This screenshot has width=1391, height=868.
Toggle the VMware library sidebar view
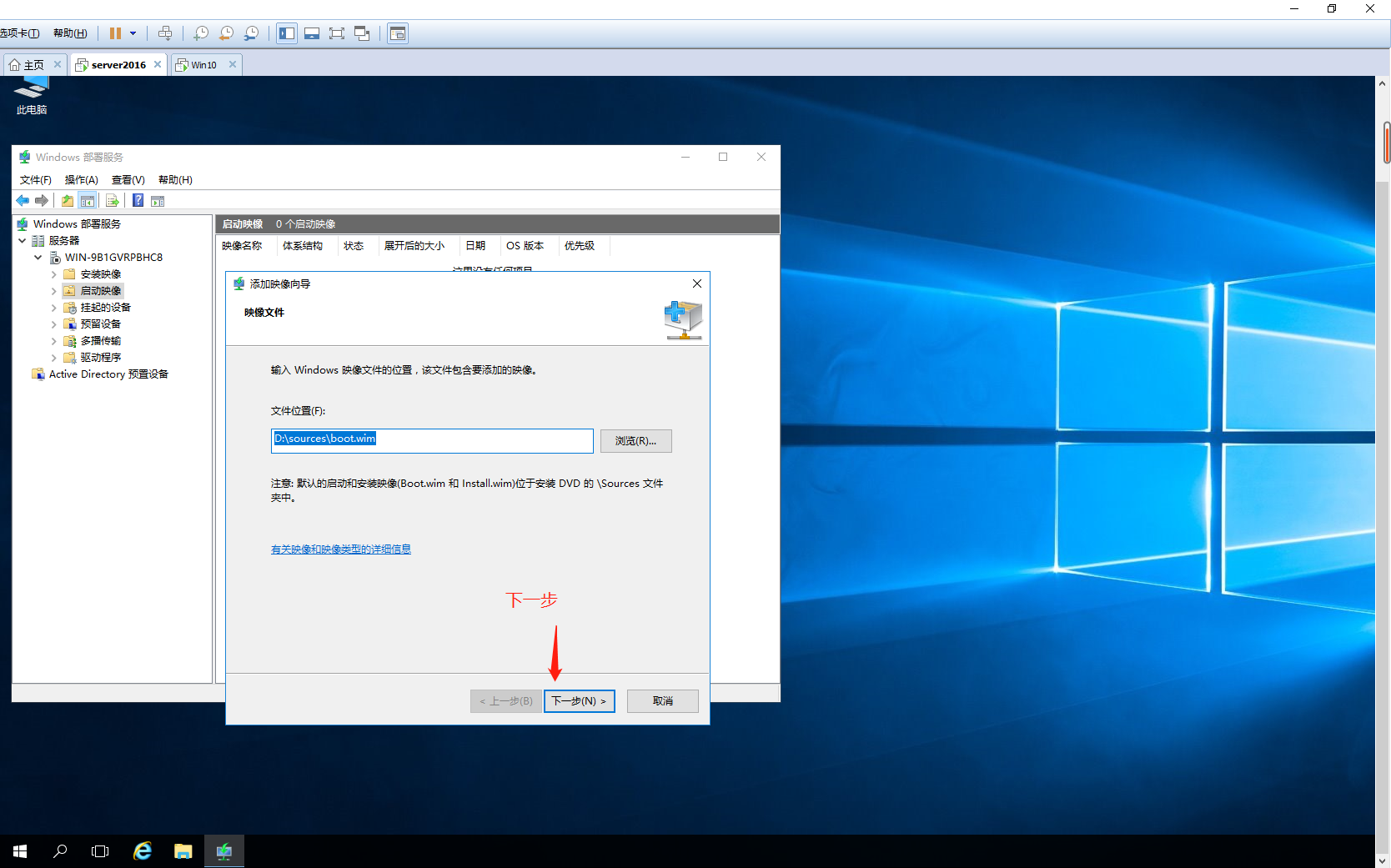287,33
